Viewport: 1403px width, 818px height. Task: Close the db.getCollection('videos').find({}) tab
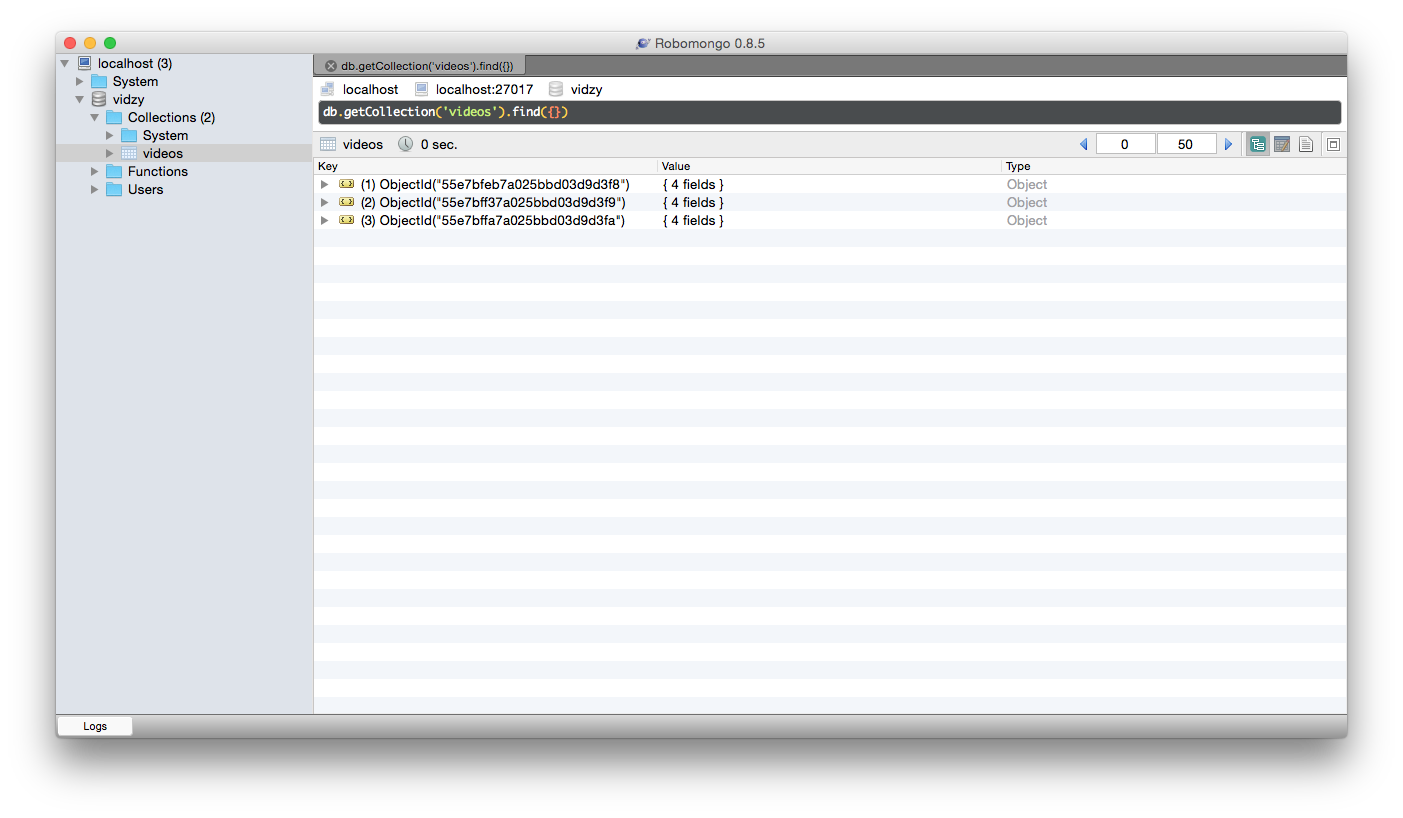coord(331,65)
